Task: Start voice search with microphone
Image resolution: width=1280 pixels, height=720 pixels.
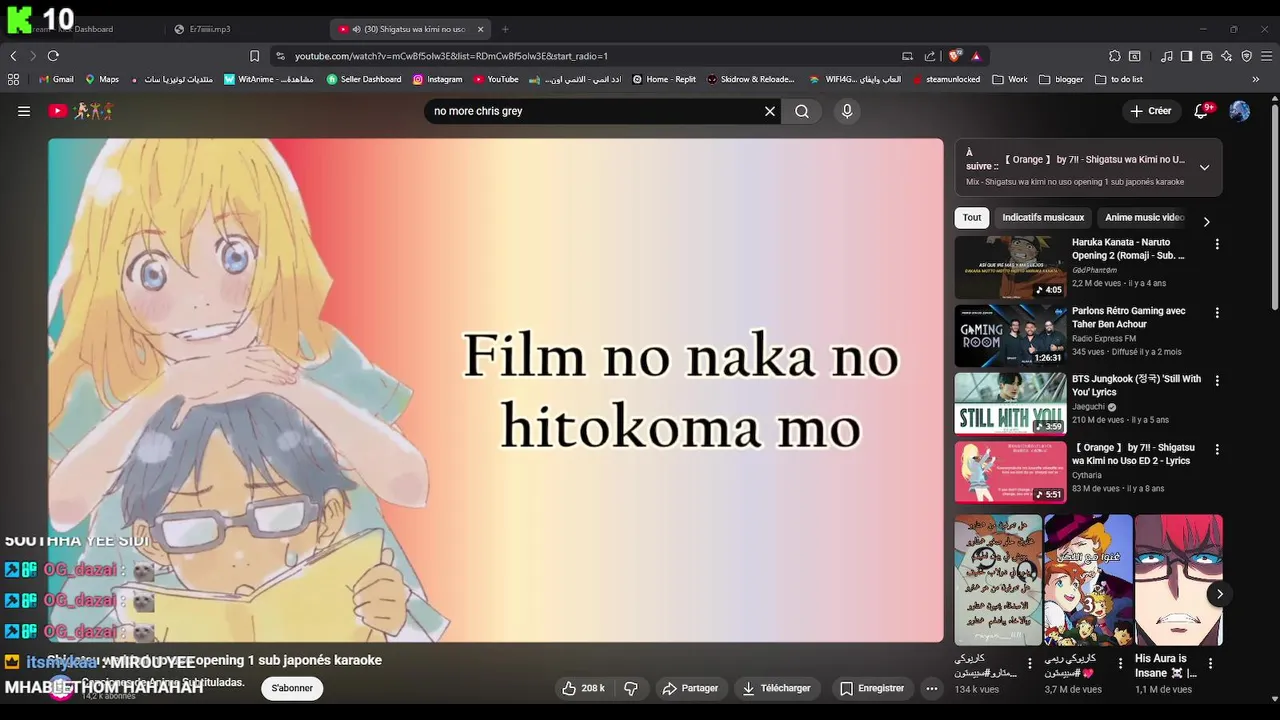Action: coord(847,111)
